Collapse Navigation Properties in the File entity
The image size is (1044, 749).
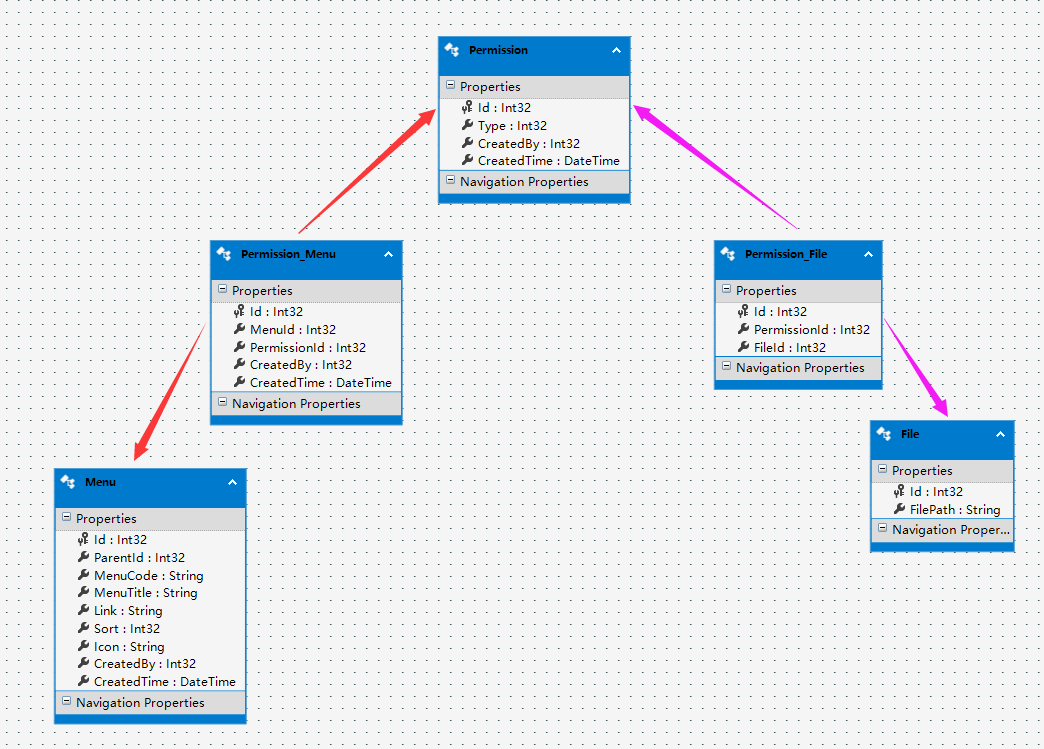[882, 528]
